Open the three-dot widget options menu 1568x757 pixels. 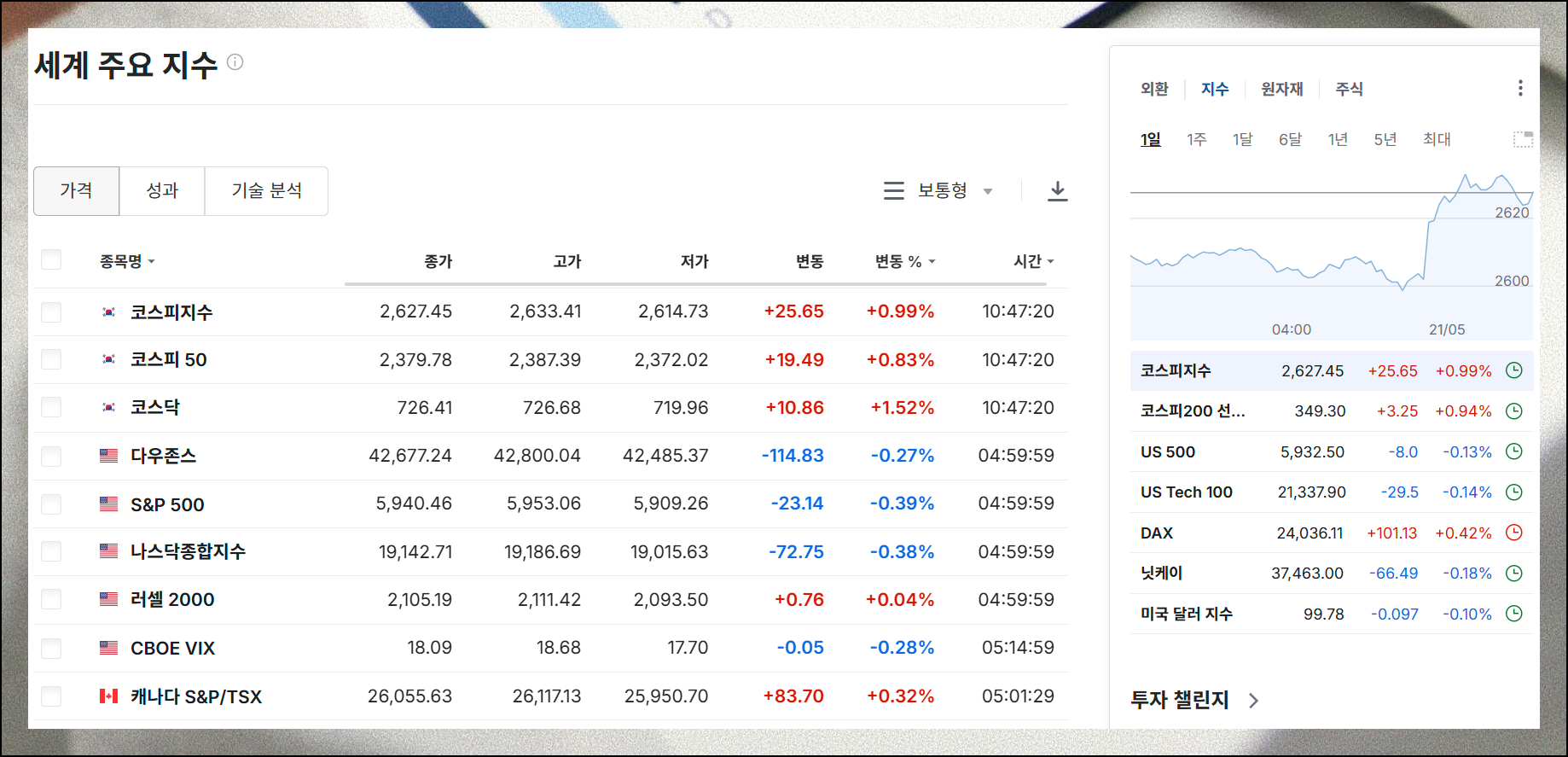(1519, 88)
